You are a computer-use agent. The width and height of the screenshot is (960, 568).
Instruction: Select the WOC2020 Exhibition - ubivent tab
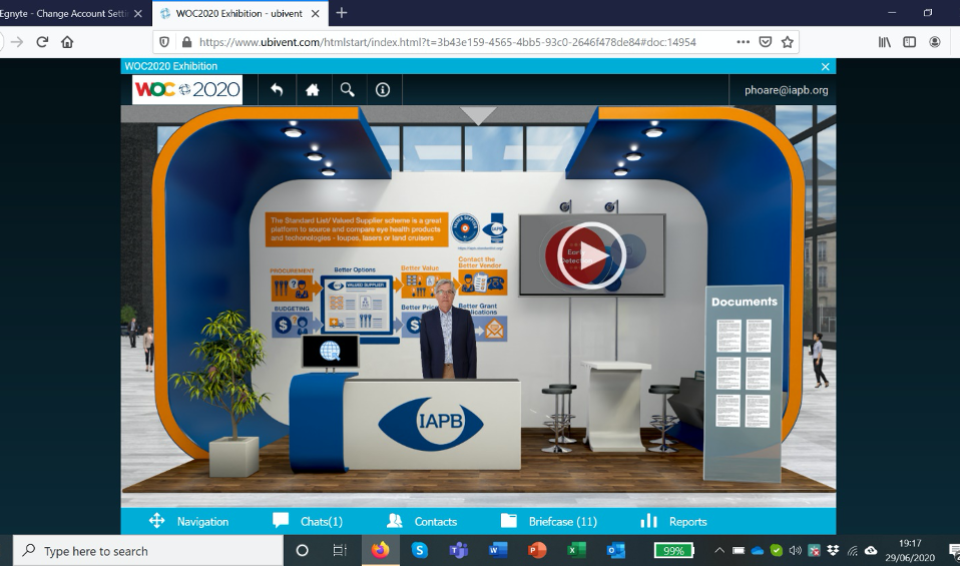[239, 13]
